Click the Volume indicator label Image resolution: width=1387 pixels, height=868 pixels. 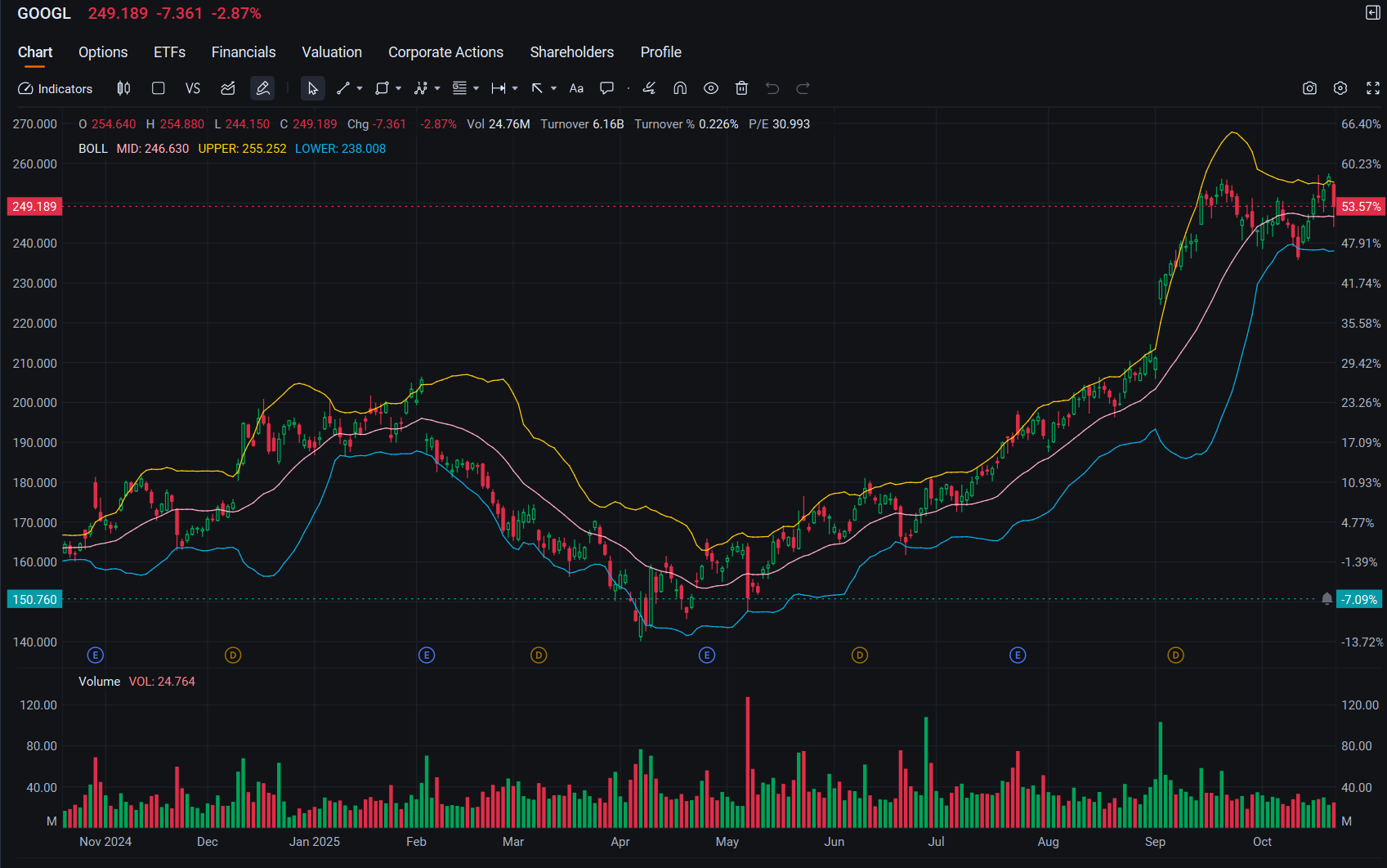point(100,682)
